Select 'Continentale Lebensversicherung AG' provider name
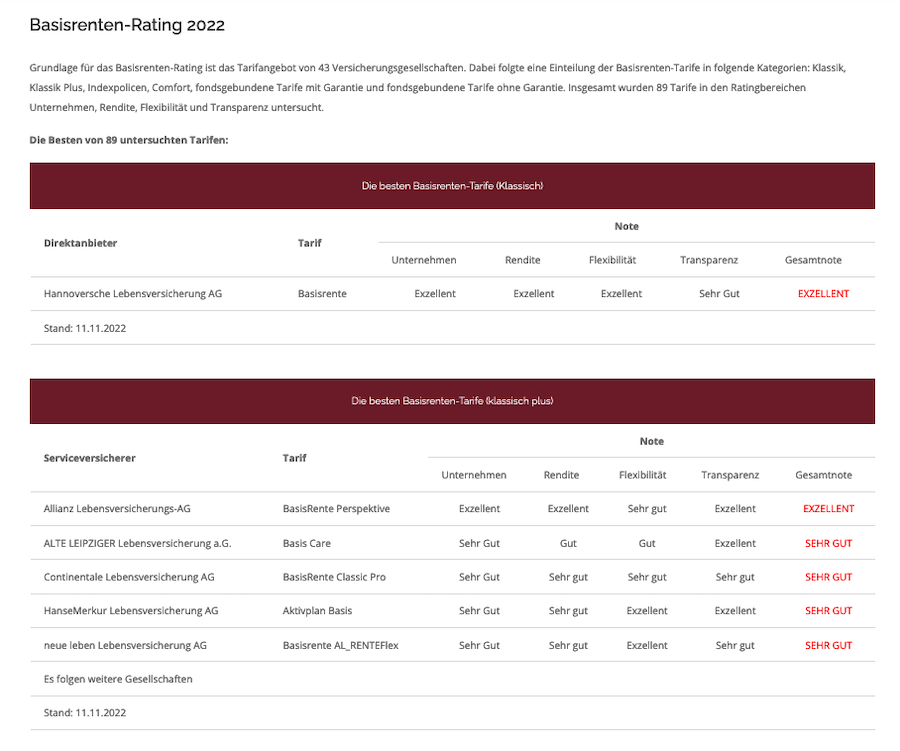900x751 pixels. click(x=129, y=577)
